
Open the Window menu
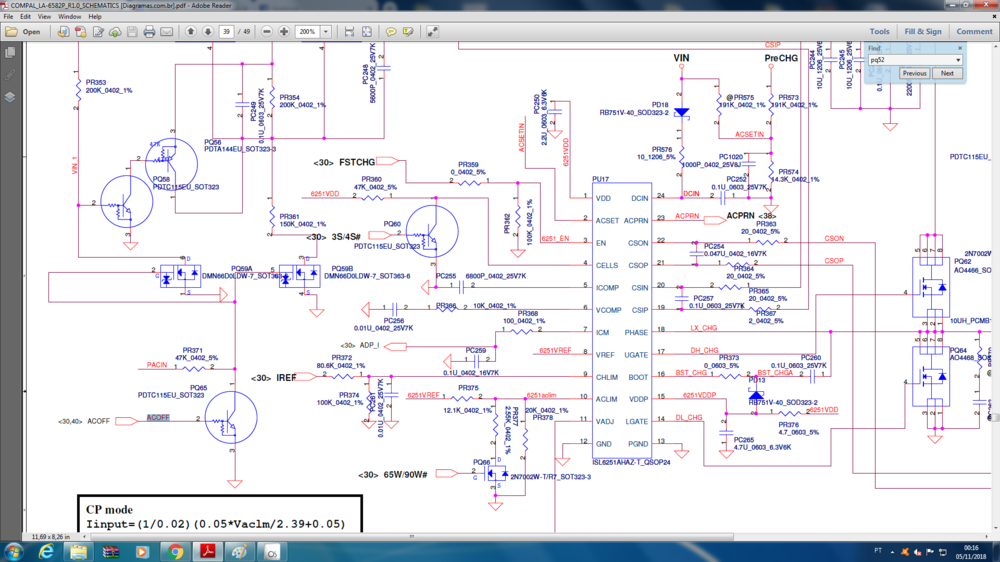pyautogui.click(x=70, y=17)
